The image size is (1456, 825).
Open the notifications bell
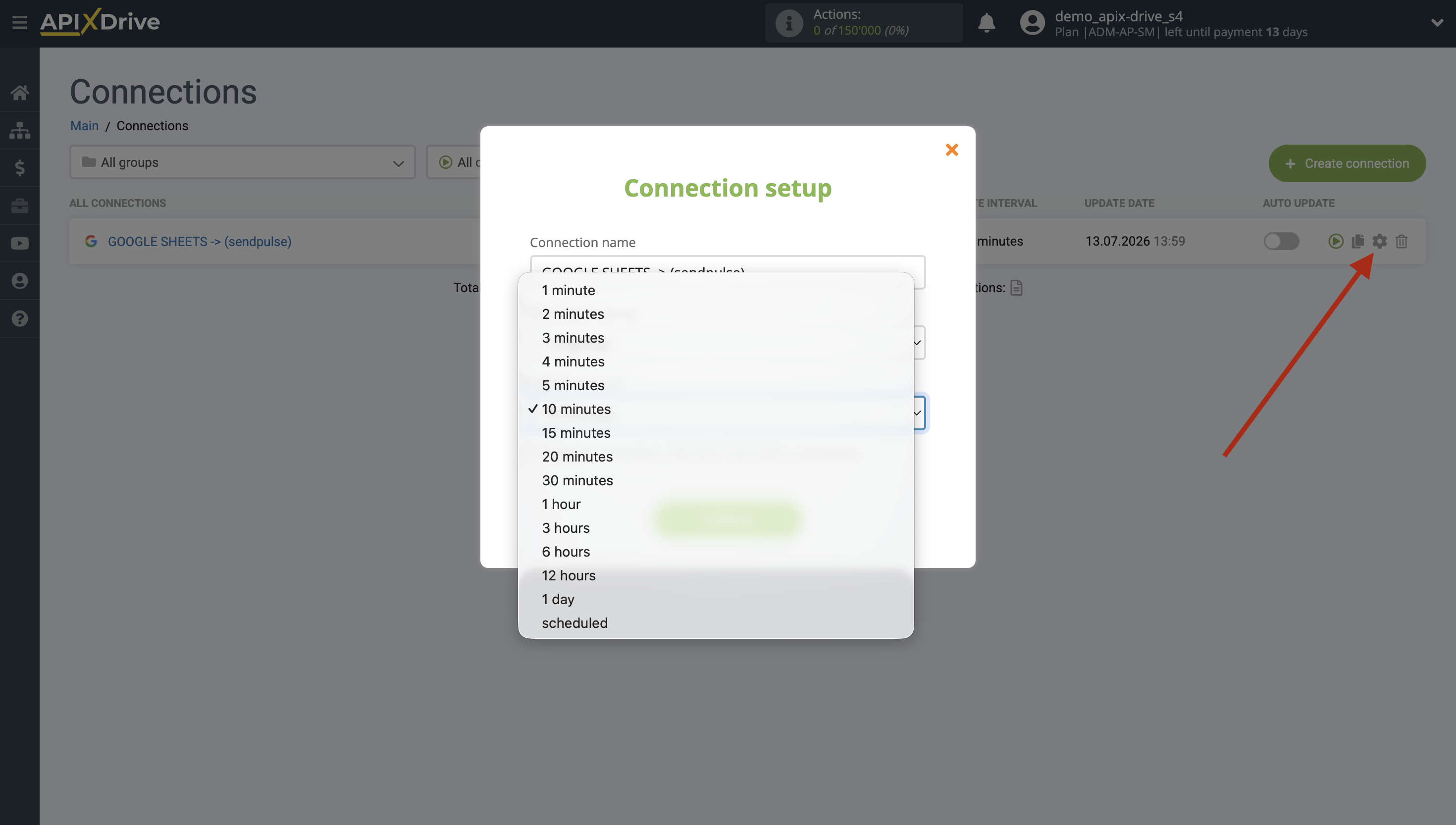pyautogui.click(x=987, y=23)
